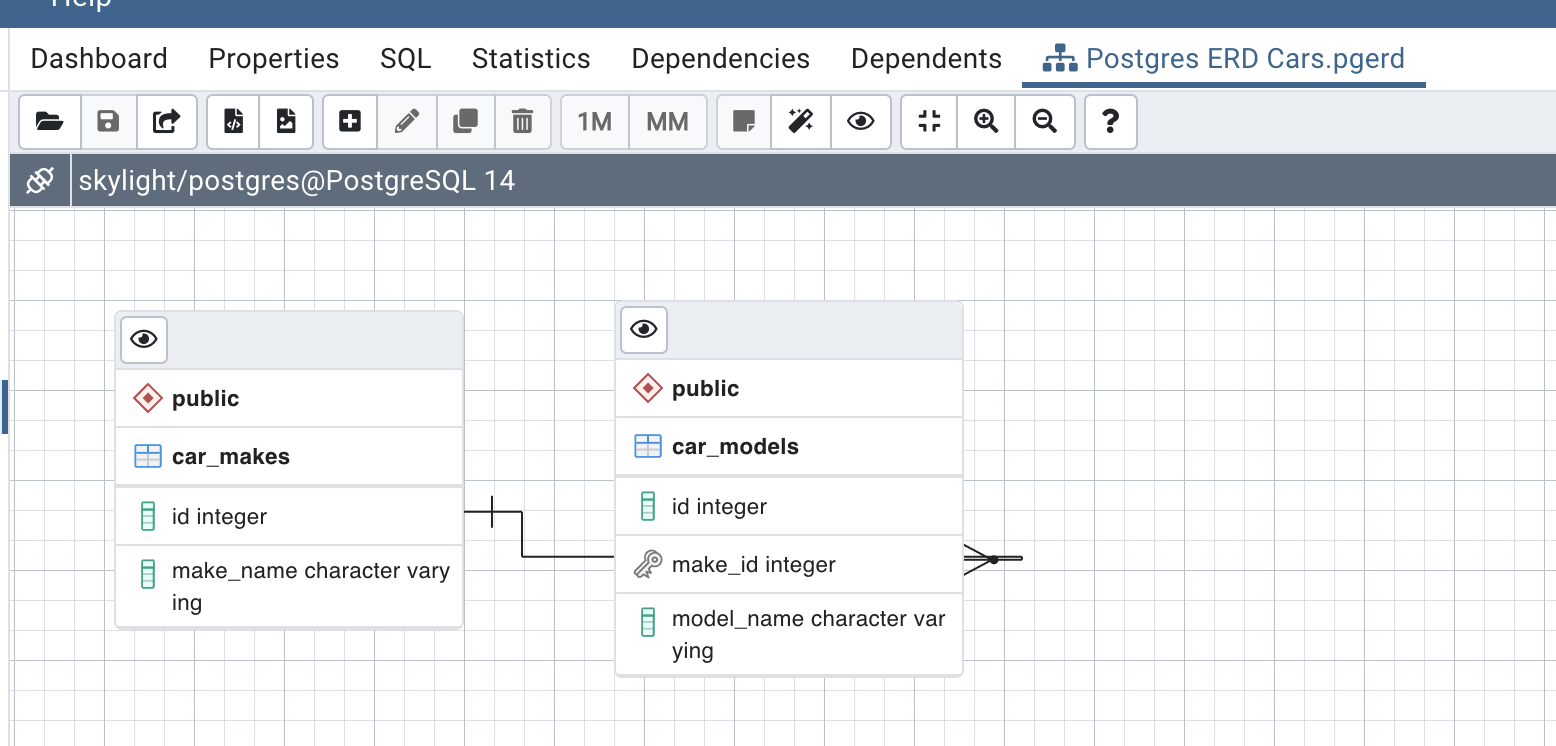Toggle details eye on car_makes table
Viewport: 1556px width, 746px height.
(144, 340)
